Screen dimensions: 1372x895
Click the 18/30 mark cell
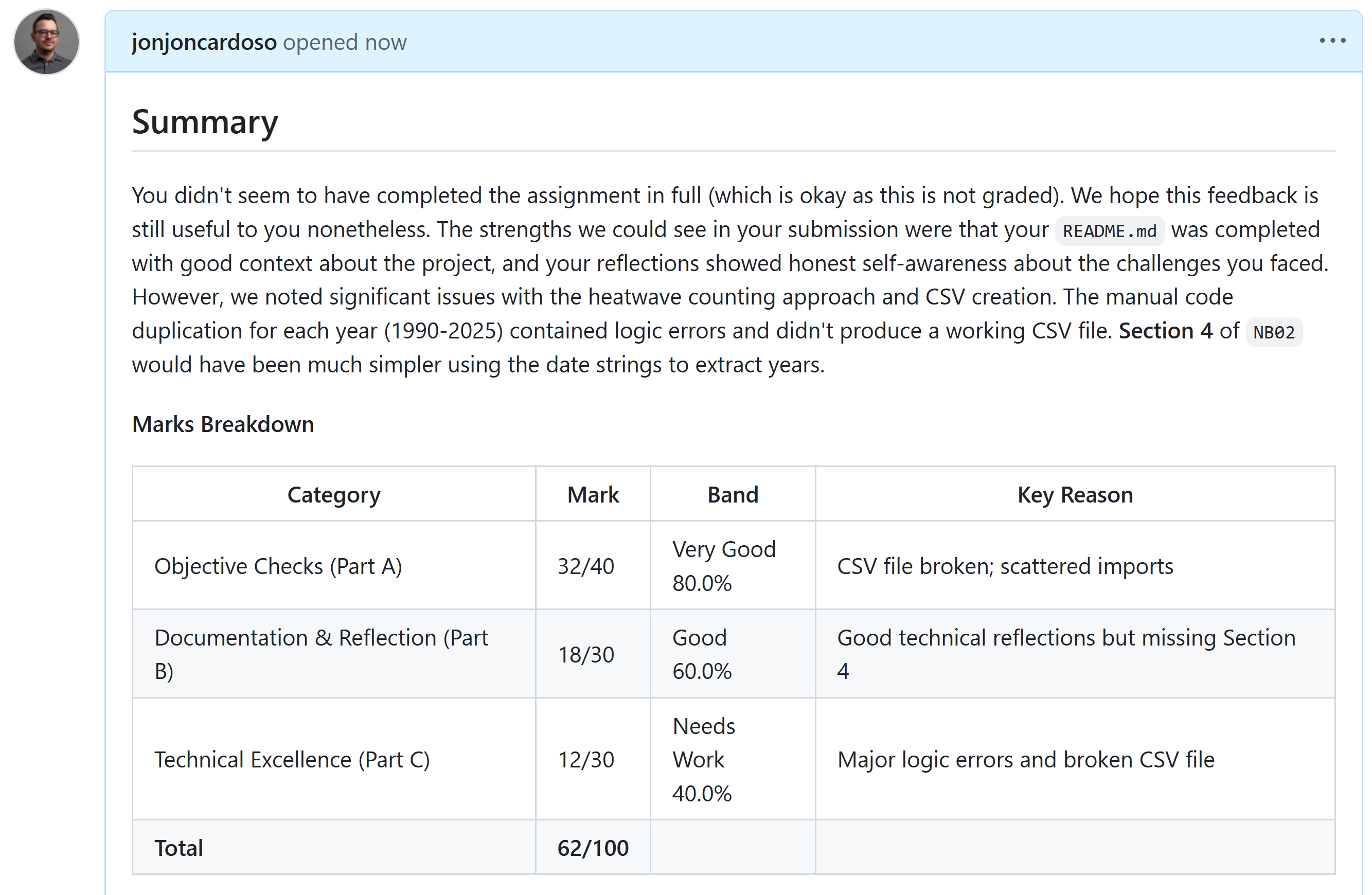coord(586,655)
